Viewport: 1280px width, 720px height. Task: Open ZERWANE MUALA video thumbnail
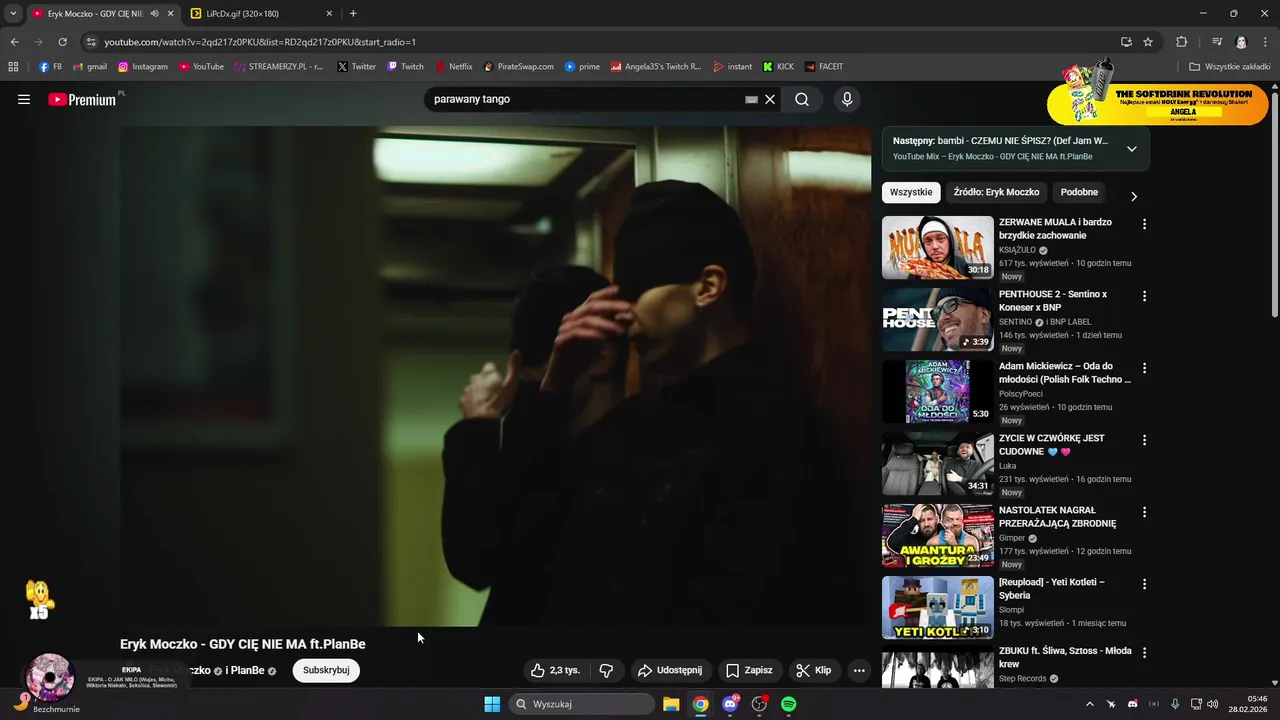[938, 247]
